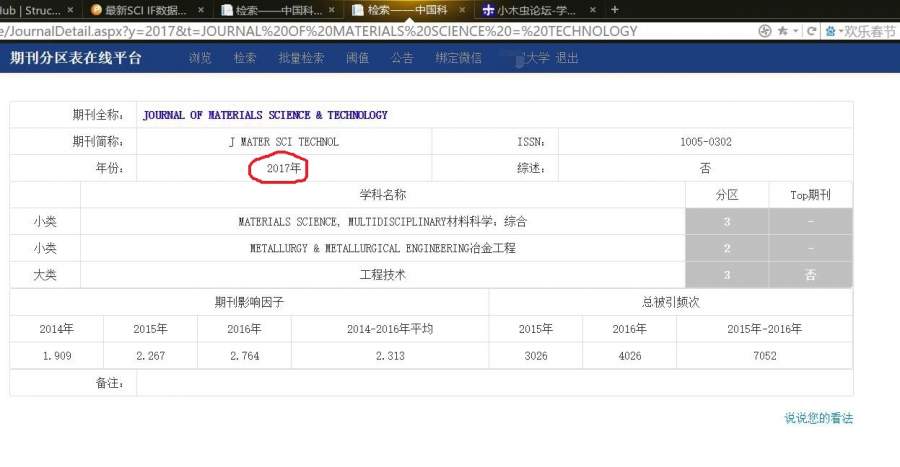Viewport: 900px width, 467px height.
Task: Close the active 检索——中国科 tab
Action: click(x=462, y=10)
